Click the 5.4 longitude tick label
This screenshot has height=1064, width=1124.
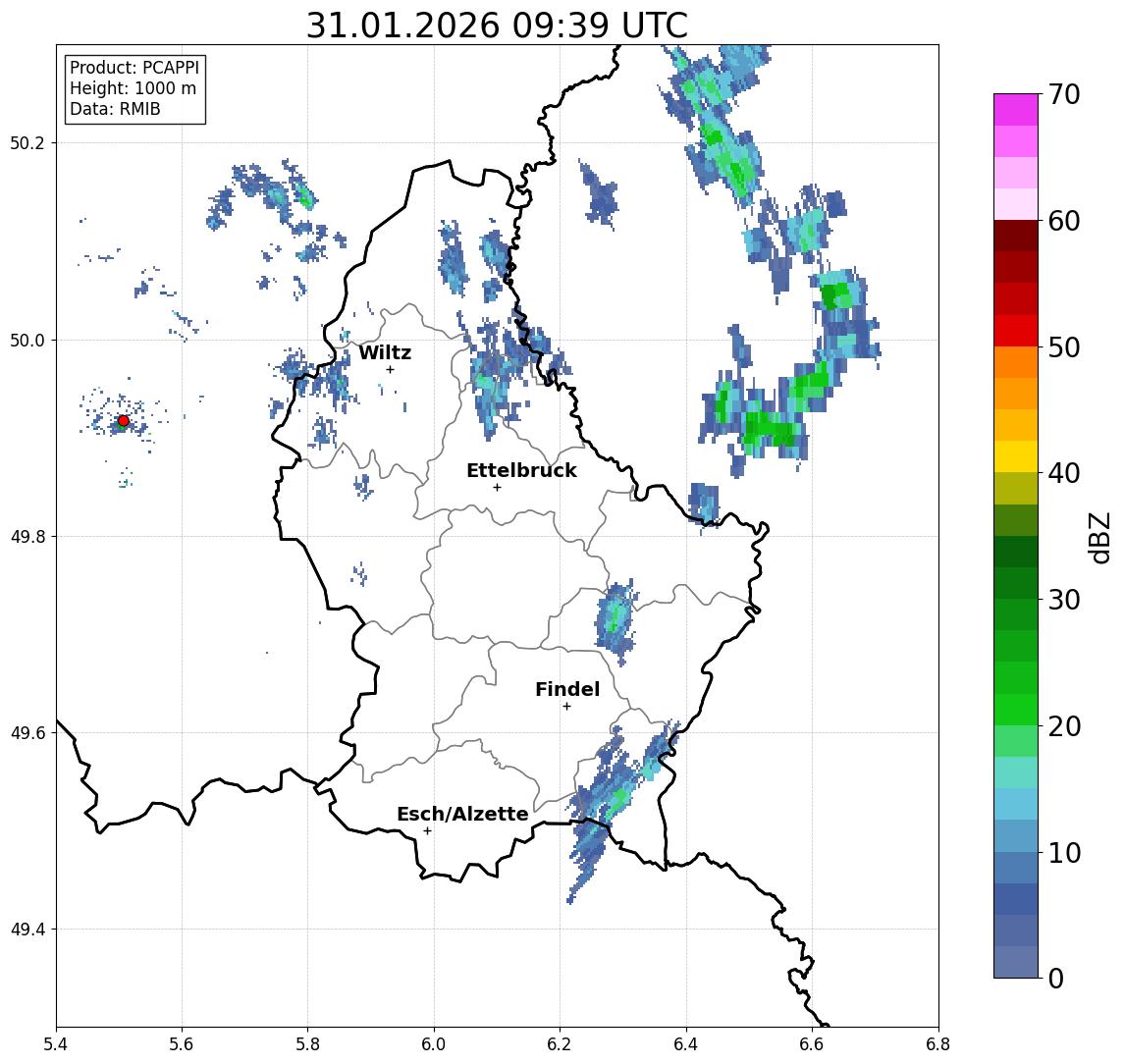[x=56, y=1044]
